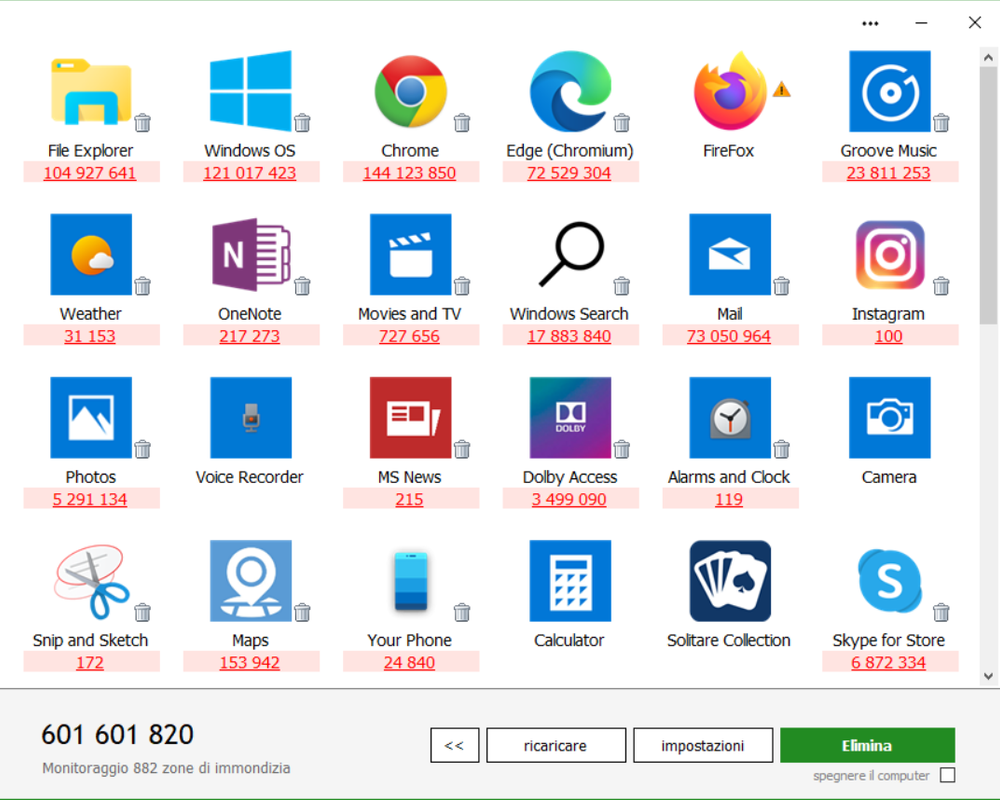Open the 144 123 850 link under Chrome

point(409,173)
